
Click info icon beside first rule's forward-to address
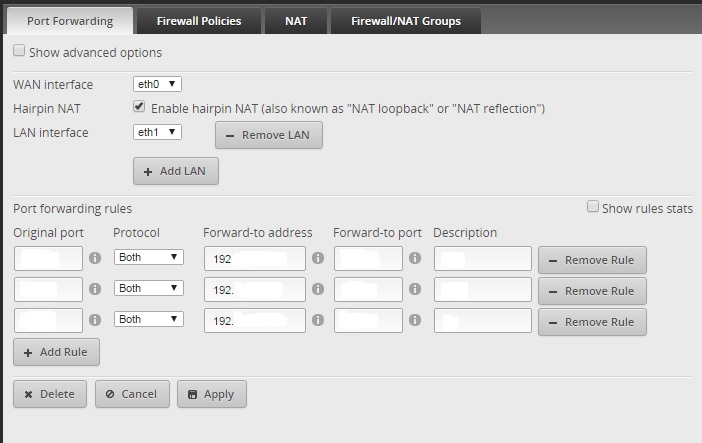[318, 258]
